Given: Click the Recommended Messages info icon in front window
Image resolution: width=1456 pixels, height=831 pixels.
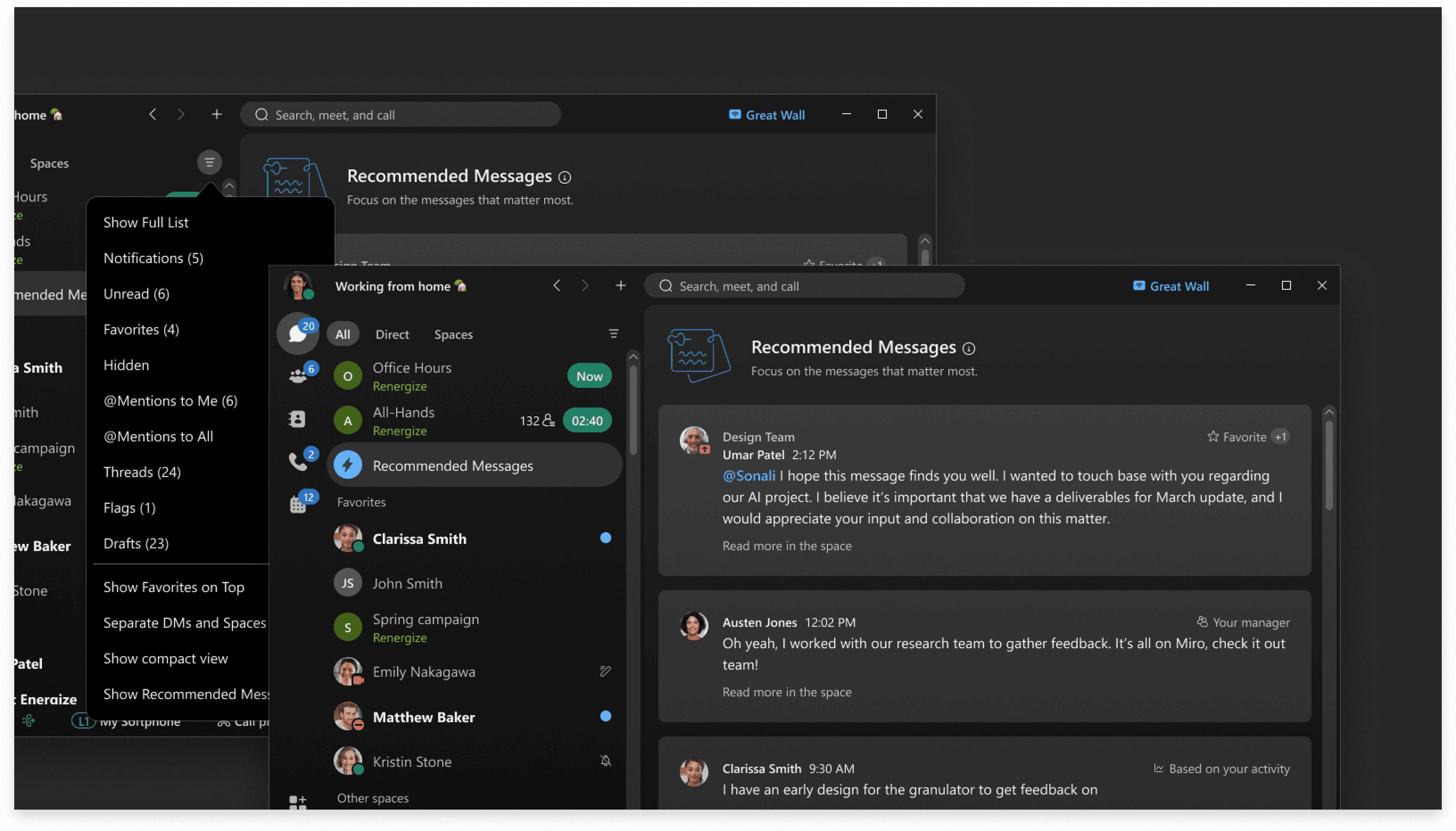Looking at the screenshot, I should click(x=968, y=348).
